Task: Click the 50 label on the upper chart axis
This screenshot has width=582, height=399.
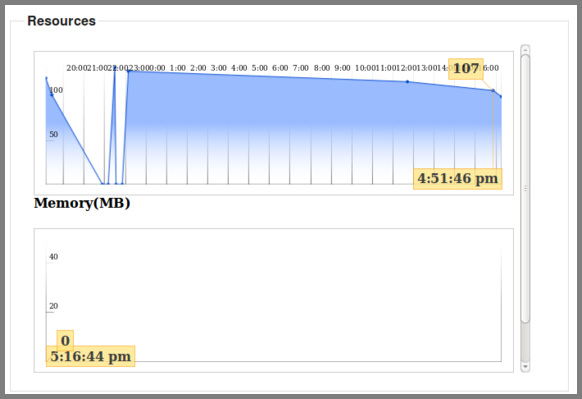Action: pyautogui.click(x=53, y=134)
